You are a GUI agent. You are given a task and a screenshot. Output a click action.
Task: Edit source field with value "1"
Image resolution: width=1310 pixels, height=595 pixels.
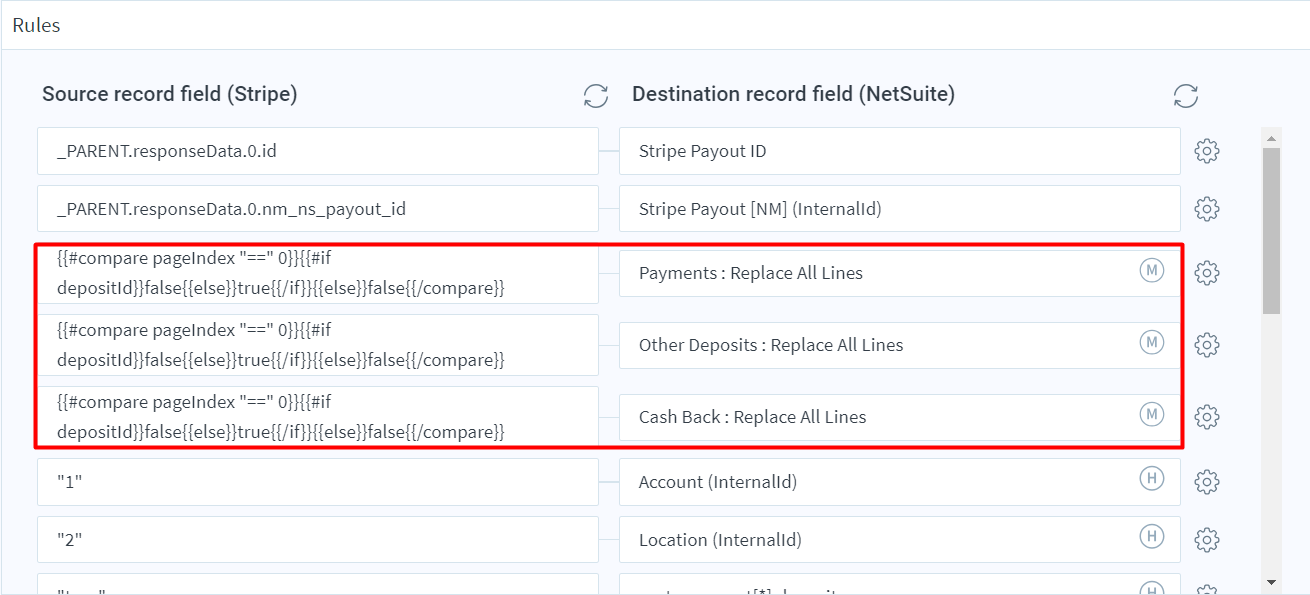click(318, 482)
